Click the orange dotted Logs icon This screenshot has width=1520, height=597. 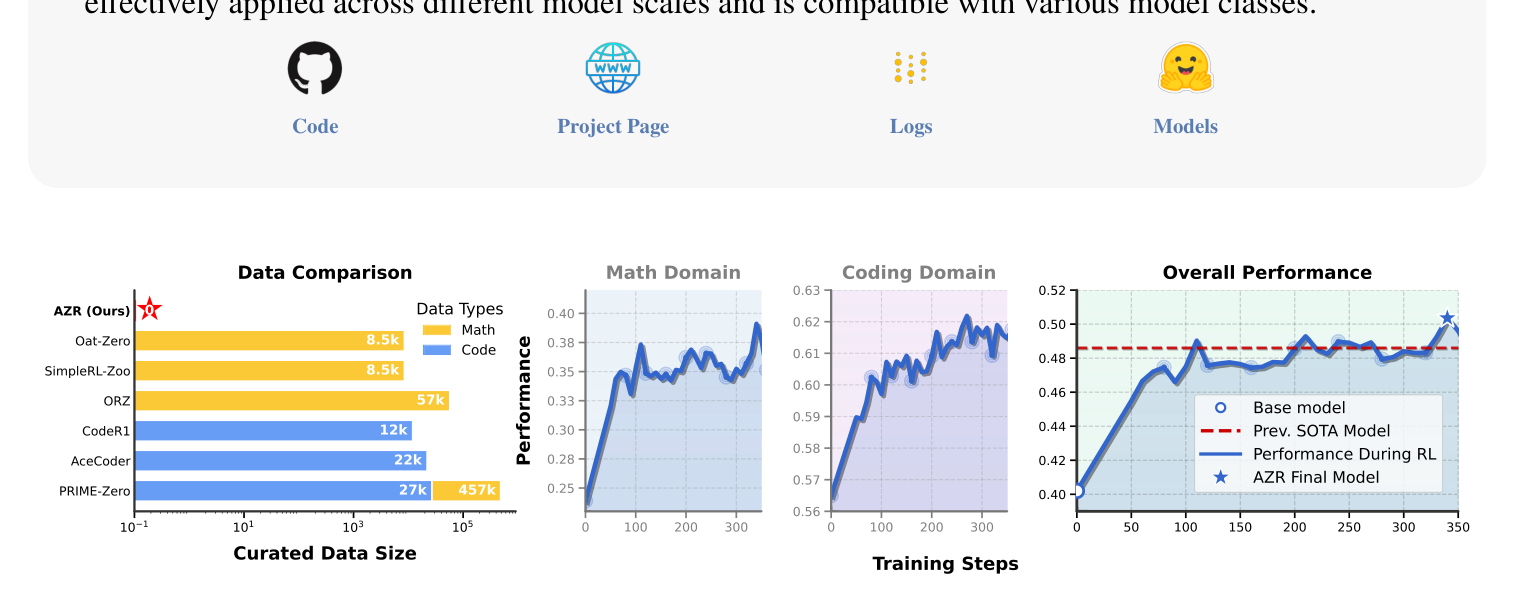pyautogui.click(x=910, y=69)
